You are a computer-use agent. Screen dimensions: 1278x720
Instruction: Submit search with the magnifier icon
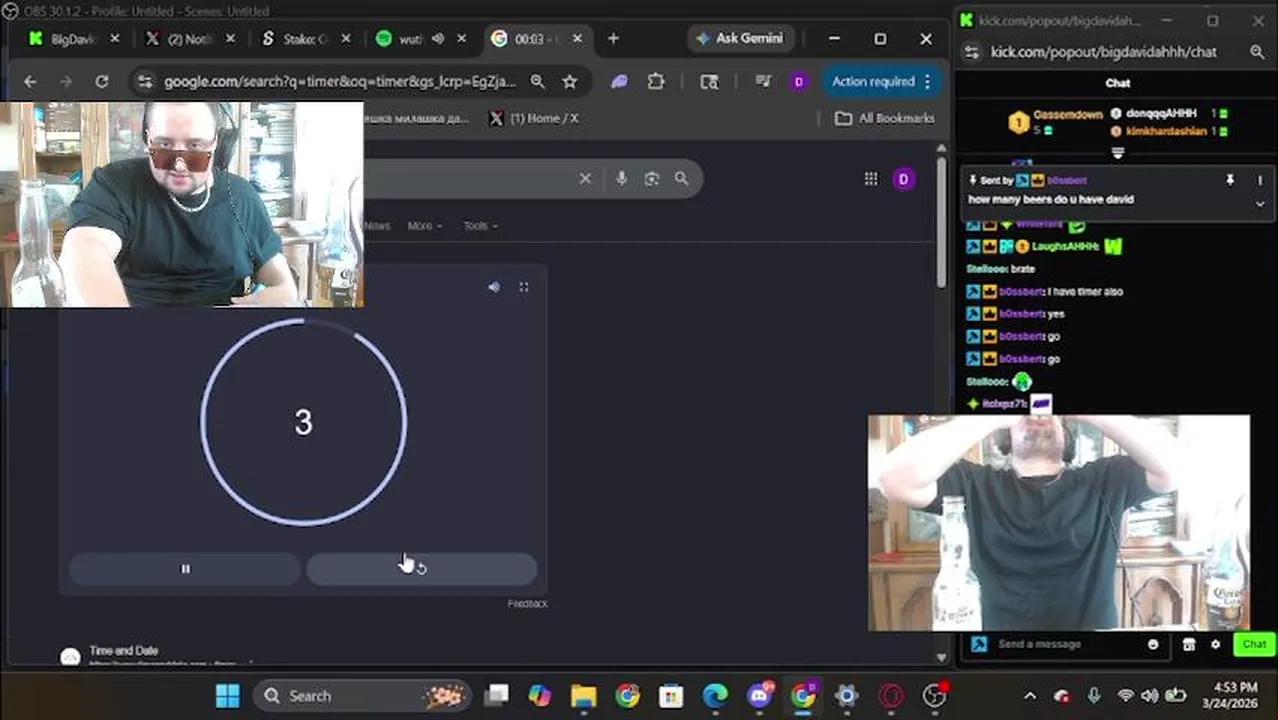681,179
